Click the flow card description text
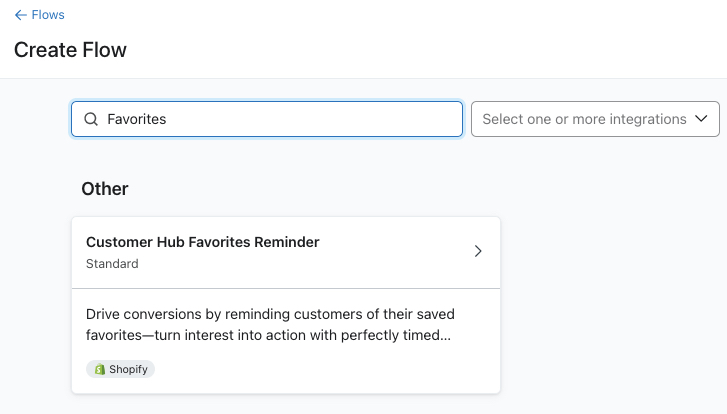The width and height of the screenshot is (727, 414). tap(270, 325)
